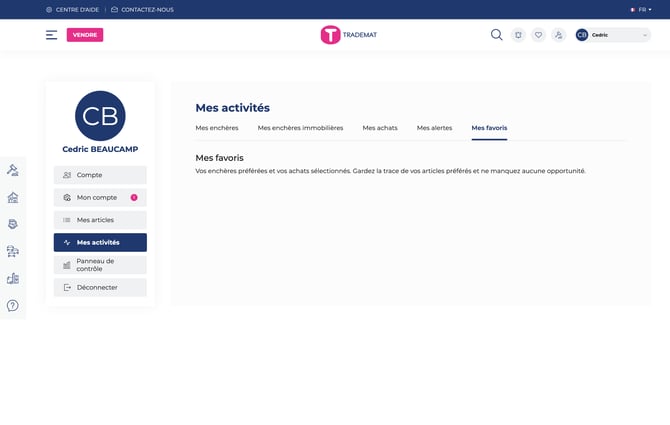The image size is (670, 425).
Task: Click the help question mark sidebar icon
Action: click(13, 305)
